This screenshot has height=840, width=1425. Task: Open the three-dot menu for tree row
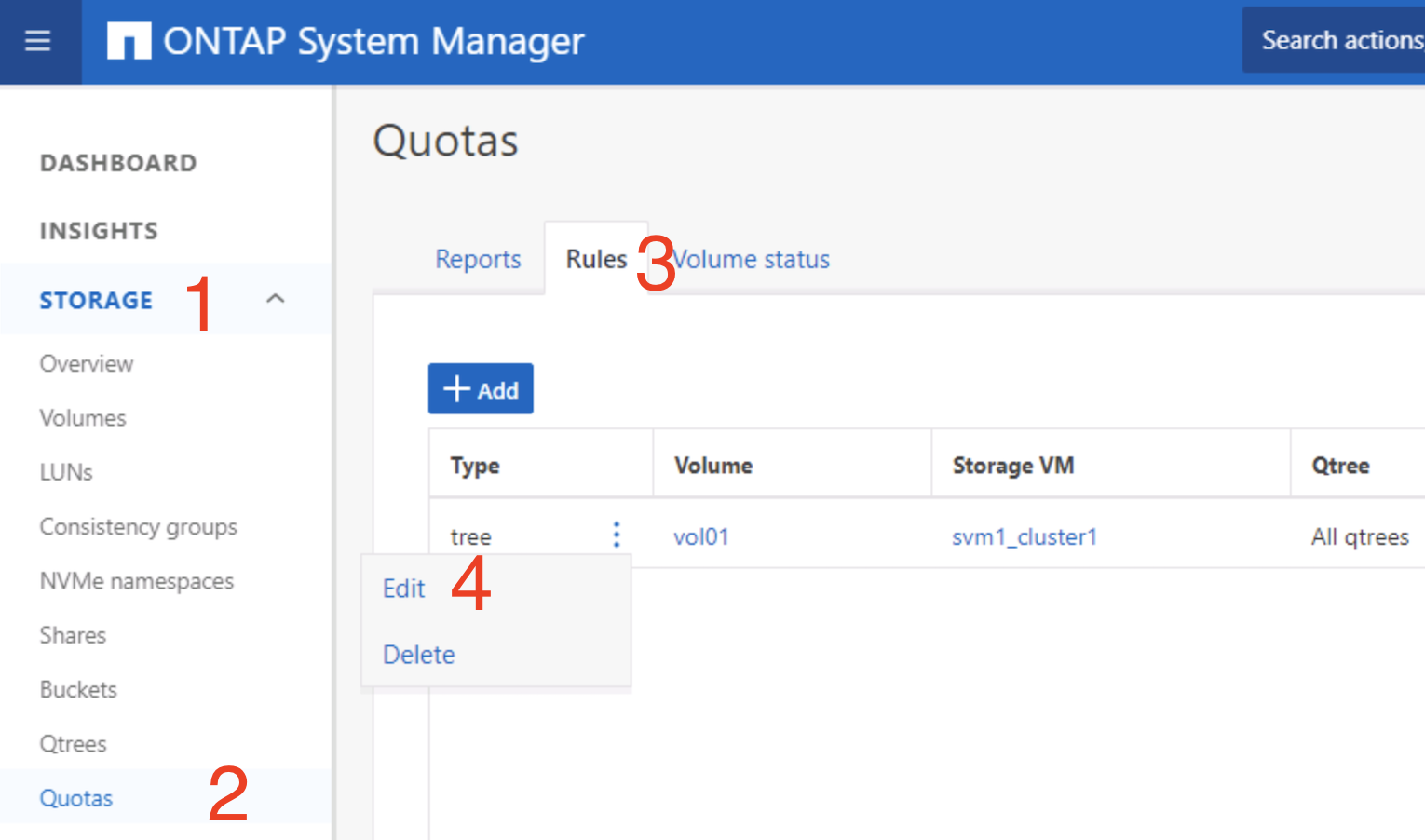point(616,535)
